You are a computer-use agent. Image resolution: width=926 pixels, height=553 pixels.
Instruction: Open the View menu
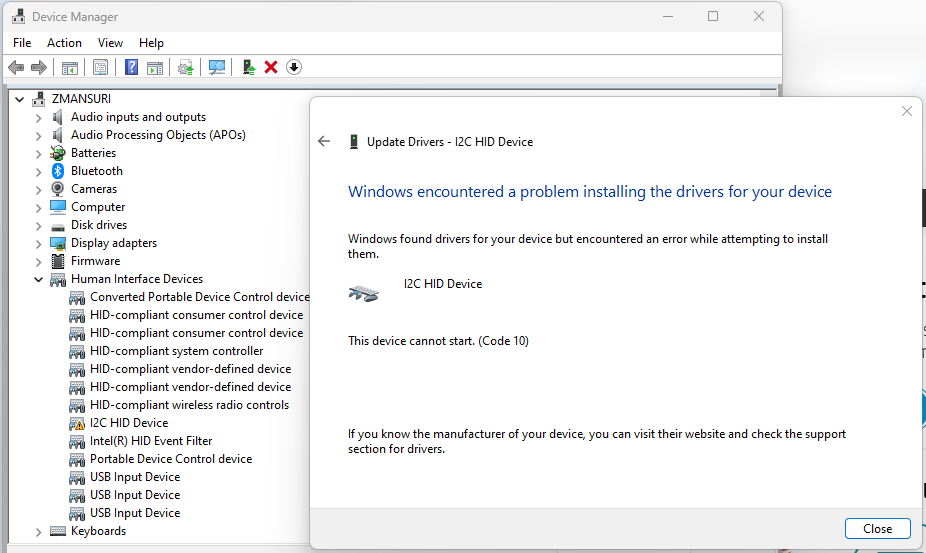[110, 43]
